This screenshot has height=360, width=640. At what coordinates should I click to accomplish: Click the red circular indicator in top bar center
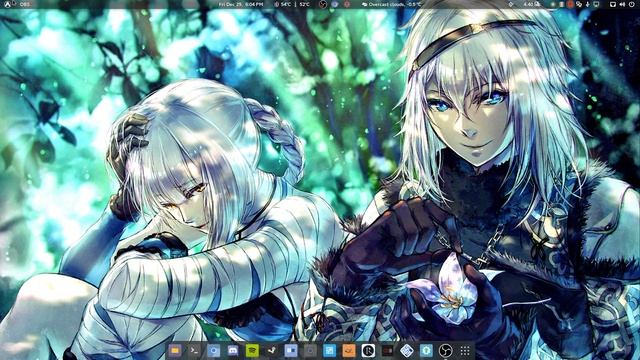tap(347, 4)
